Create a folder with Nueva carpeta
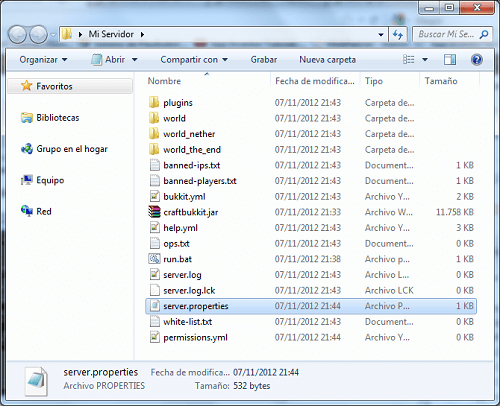Screen dimensions: 500x406 click(327, 60)
